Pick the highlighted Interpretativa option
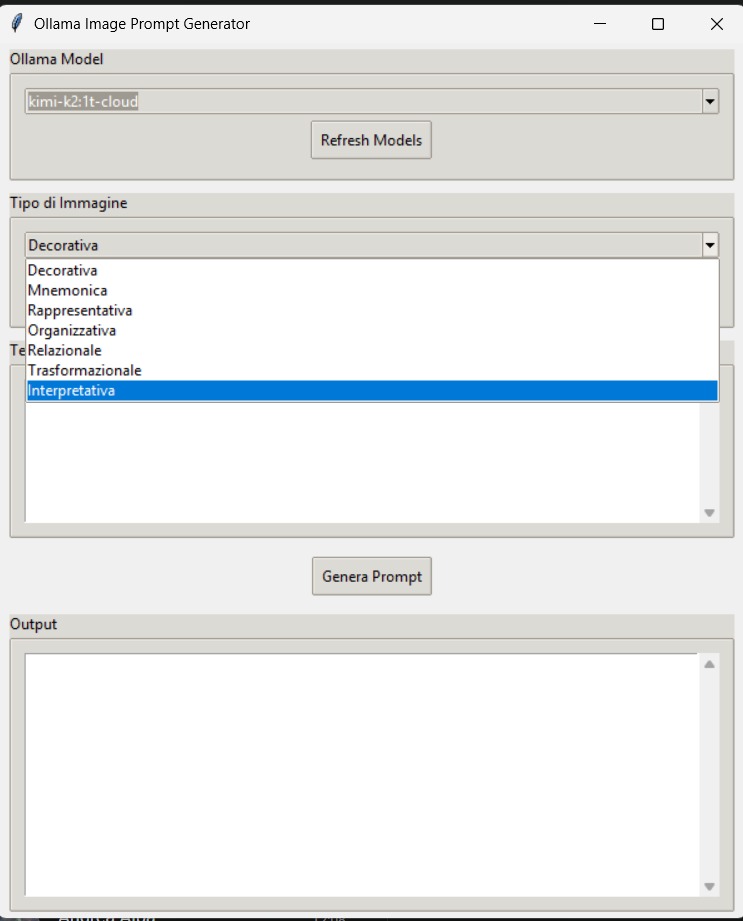Screen dimensions: 743x921 coord(71,391)
